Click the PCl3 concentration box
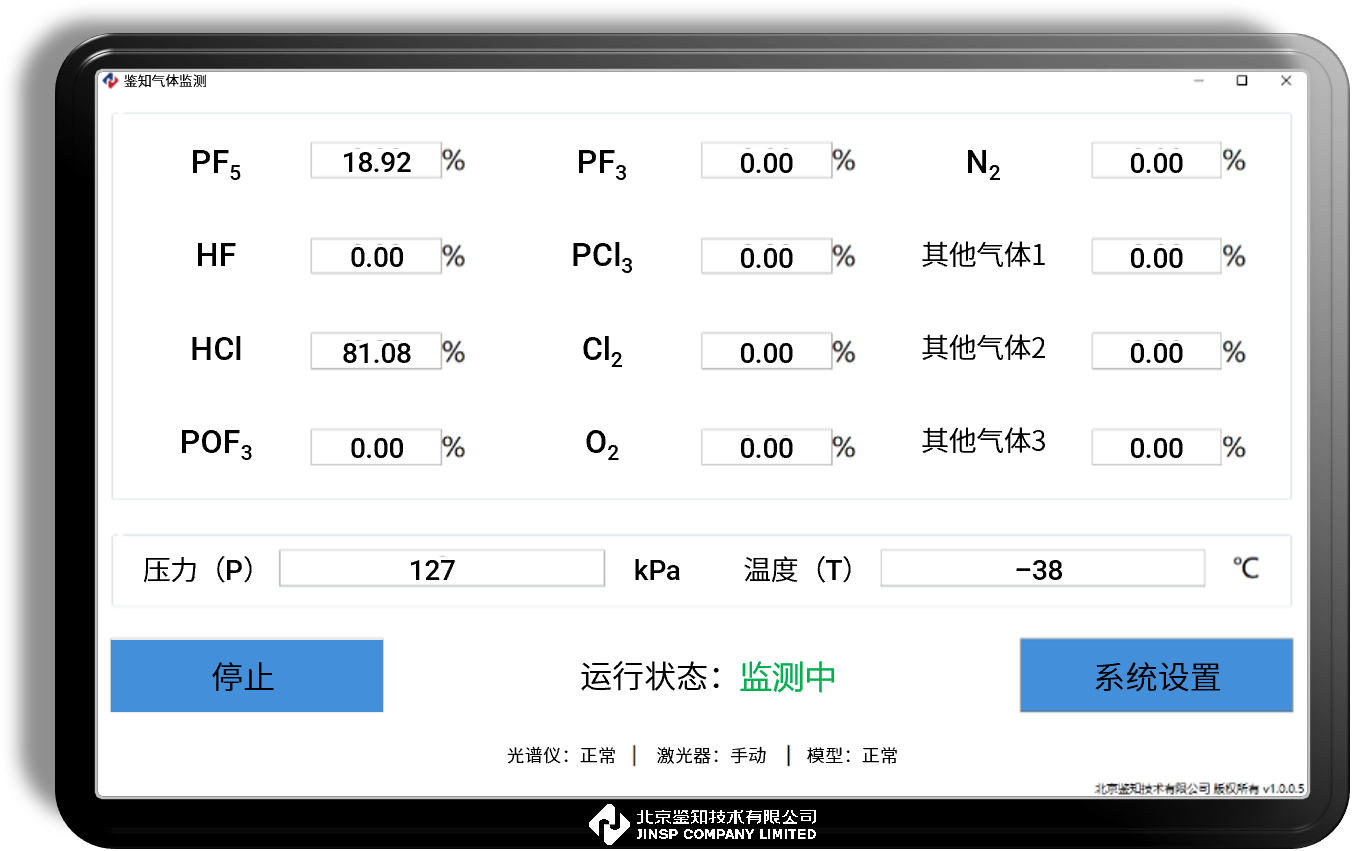Screen dimensions: 1352x851 pyautogui.click(x=766, y=256)
